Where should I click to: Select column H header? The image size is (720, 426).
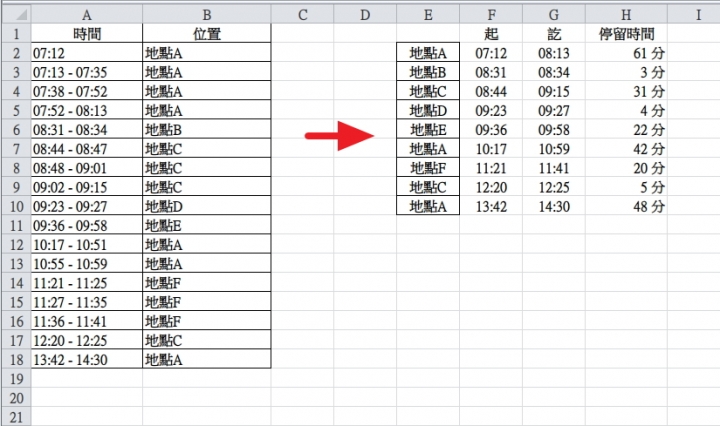pyautogui.click(x=626, y=14)
